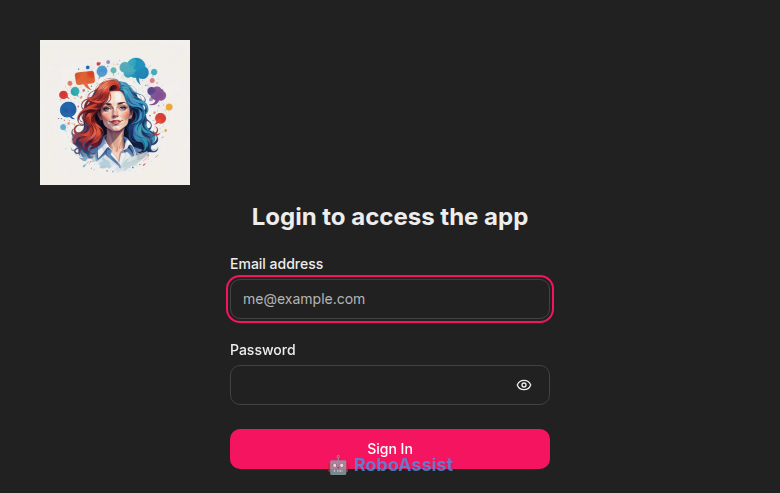Toggle password visibility with the eye icon
780x493 pixels.
(x=524, y=385)
